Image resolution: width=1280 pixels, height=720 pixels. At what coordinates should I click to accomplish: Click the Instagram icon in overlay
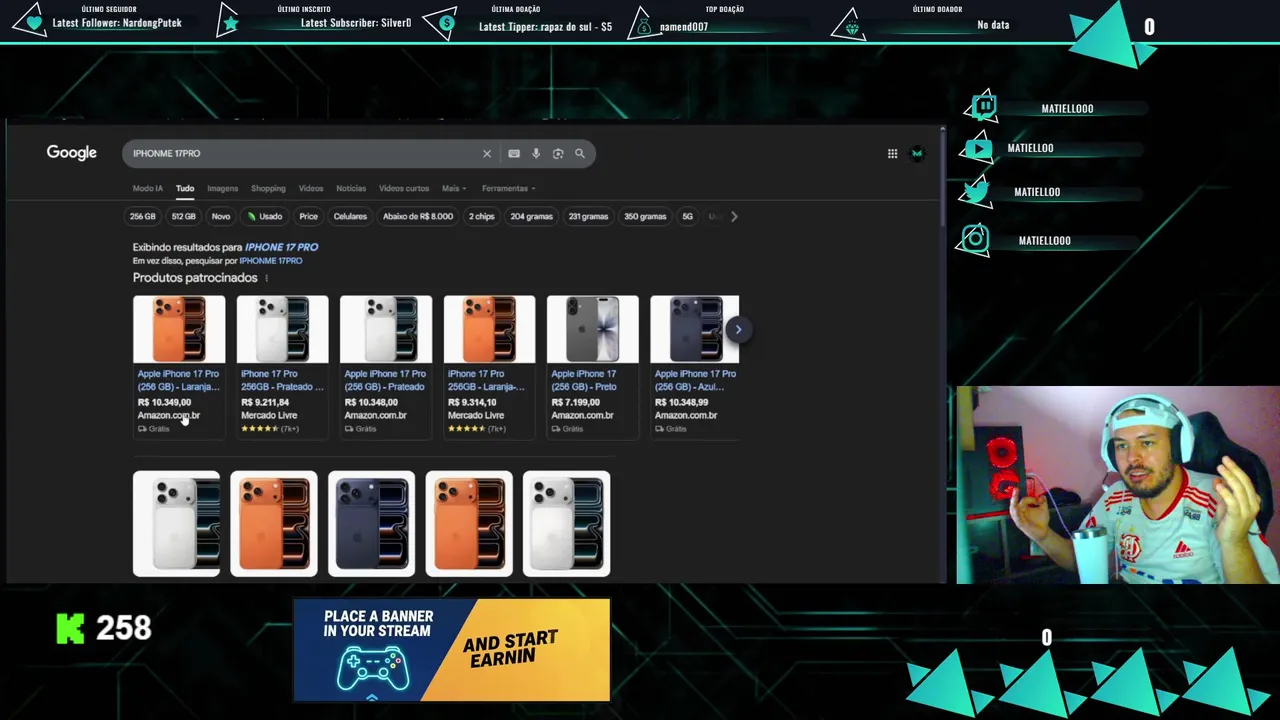(975, 239)
